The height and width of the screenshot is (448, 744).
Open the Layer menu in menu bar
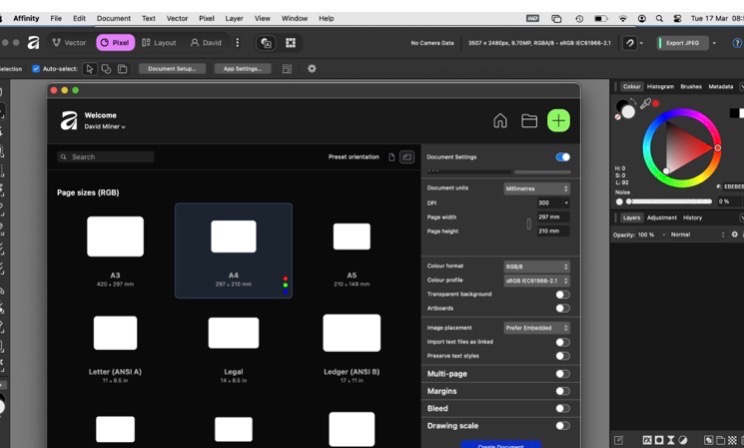click(x=234, y=18)
